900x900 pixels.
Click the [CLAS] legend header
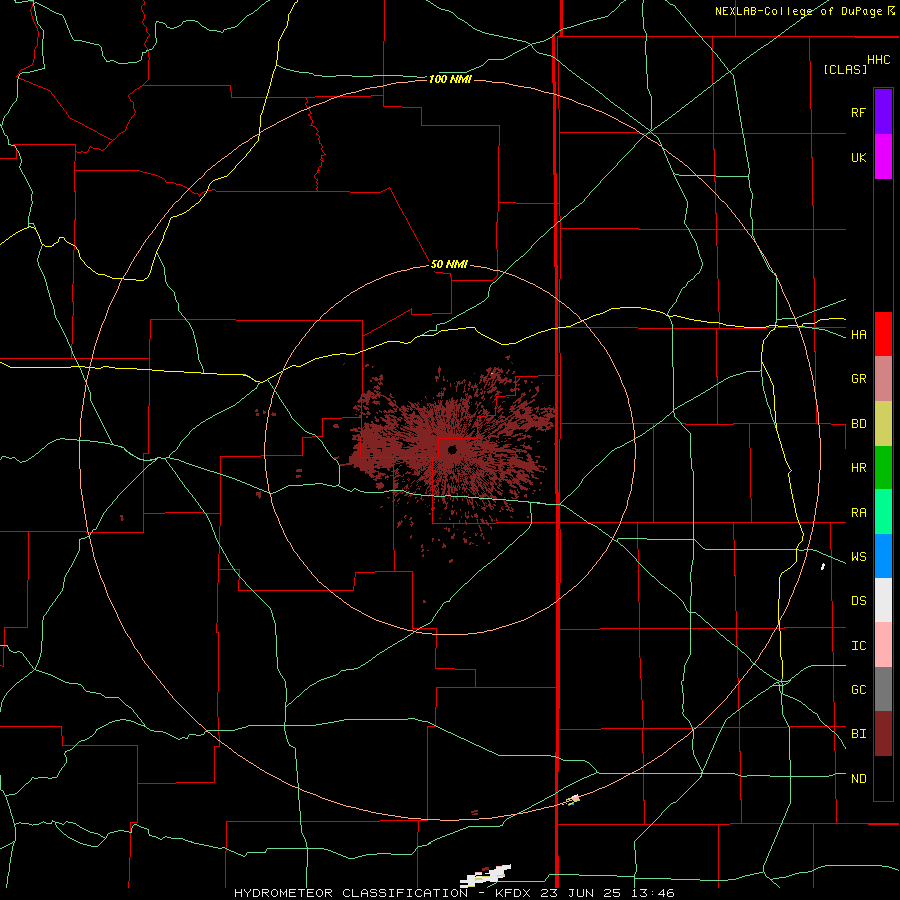tap(845, 69)
